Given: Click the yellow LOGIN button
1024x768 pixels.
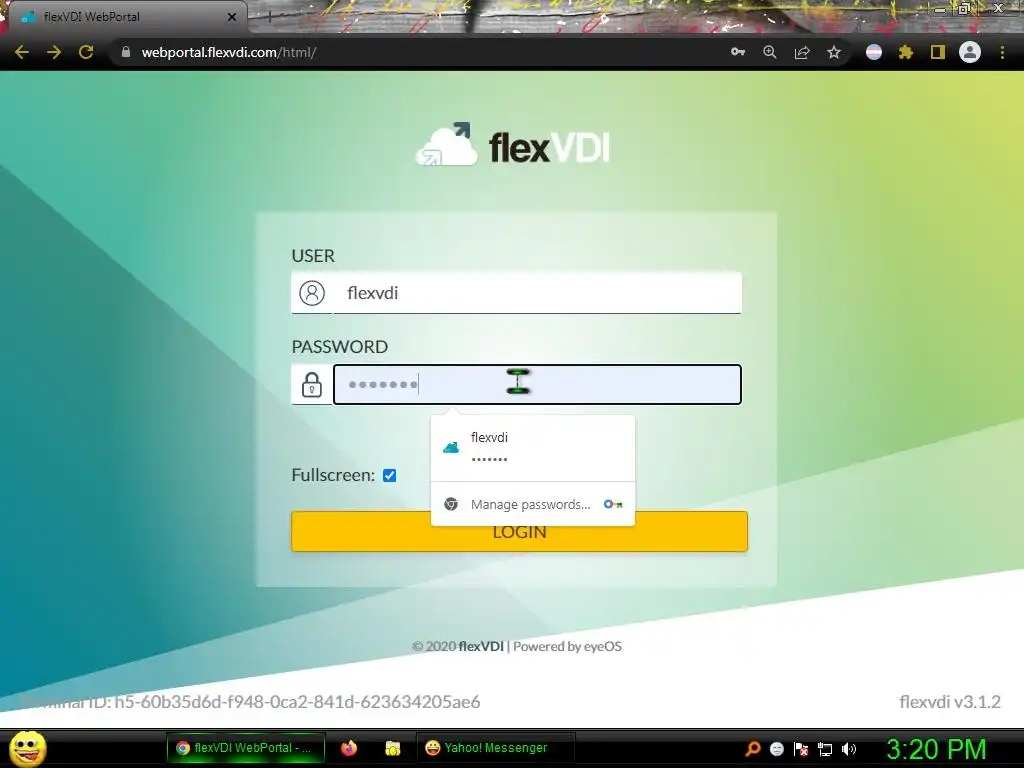Looking at the screenshot, I should [x=519, y=532].
